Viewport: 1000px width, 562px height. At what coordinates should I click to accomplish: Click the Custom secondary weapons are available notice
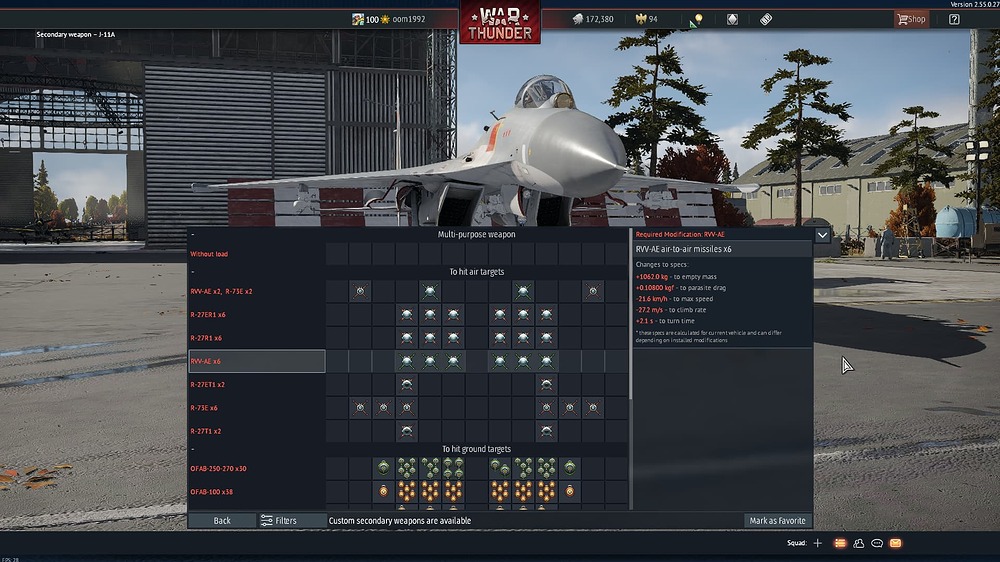pyautogui.click(x=400, y=521)
